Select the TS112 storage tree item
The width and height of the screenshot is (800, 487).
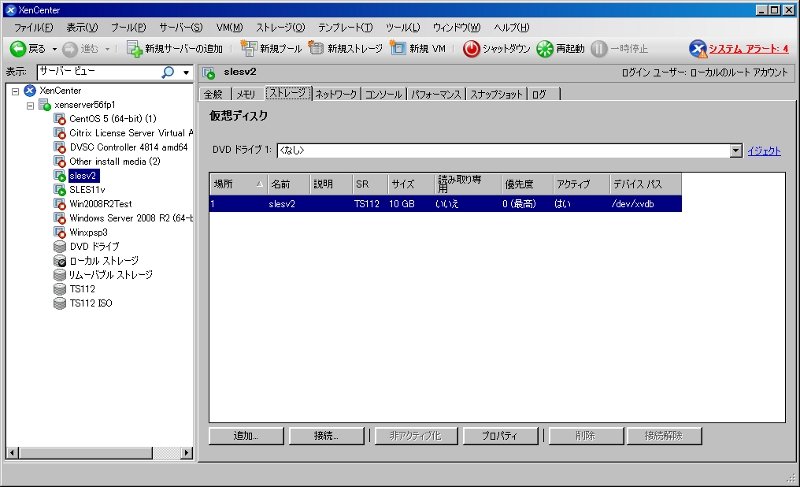click(82, 289)
